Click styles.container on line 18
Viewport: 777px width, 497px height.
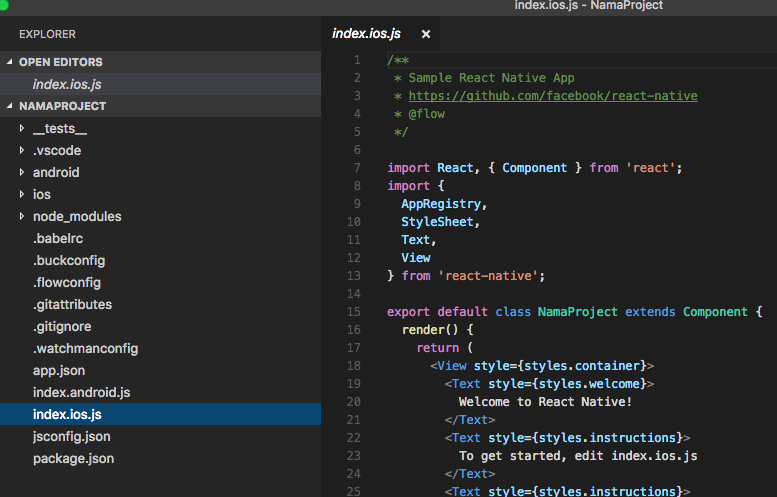click(582, 366)
